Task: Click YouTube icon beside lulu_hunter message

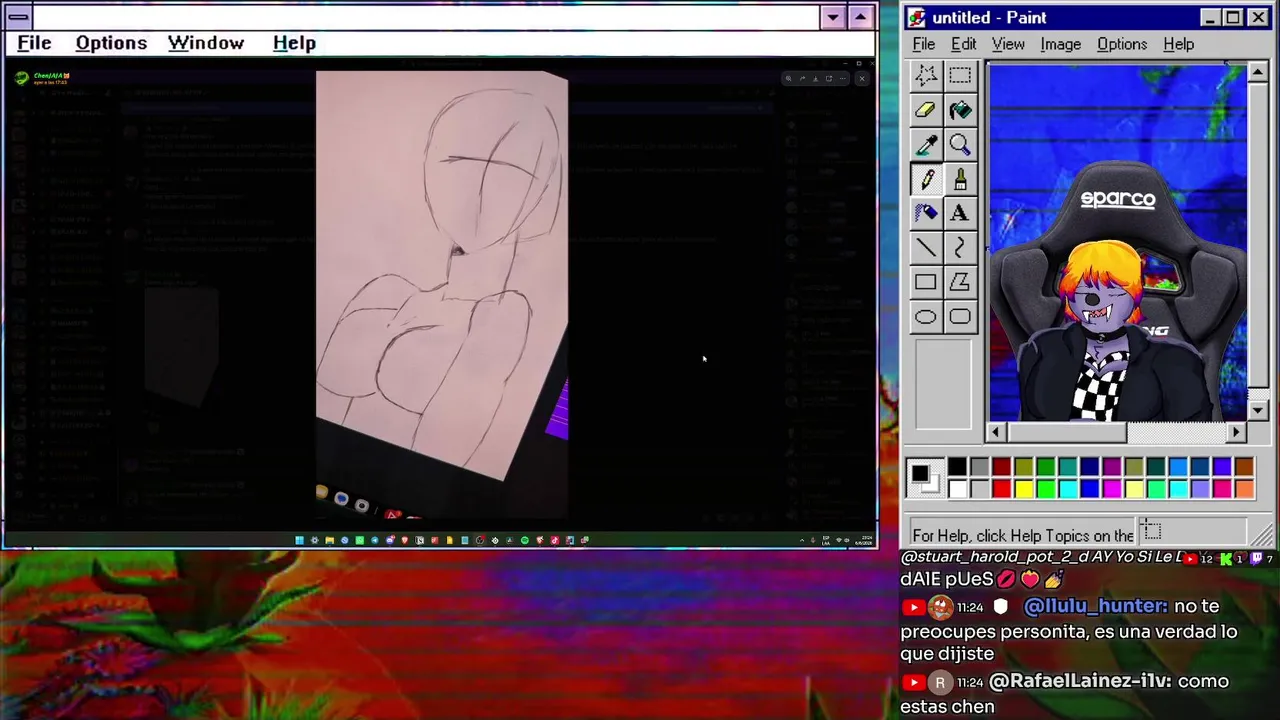Action: coord(912,607)
